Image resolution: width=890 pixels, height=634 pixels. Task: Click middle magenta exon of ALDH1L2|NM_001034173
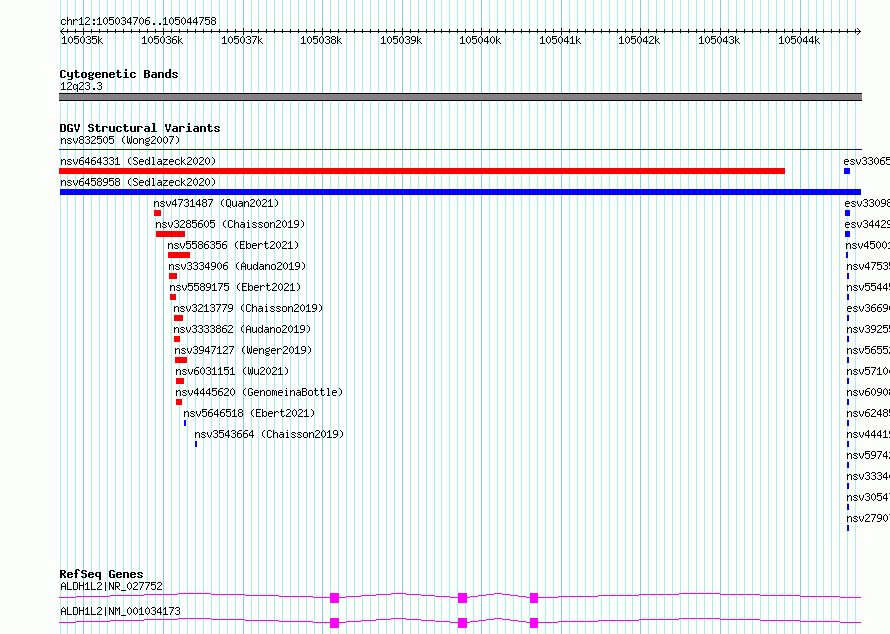point(462,623)
